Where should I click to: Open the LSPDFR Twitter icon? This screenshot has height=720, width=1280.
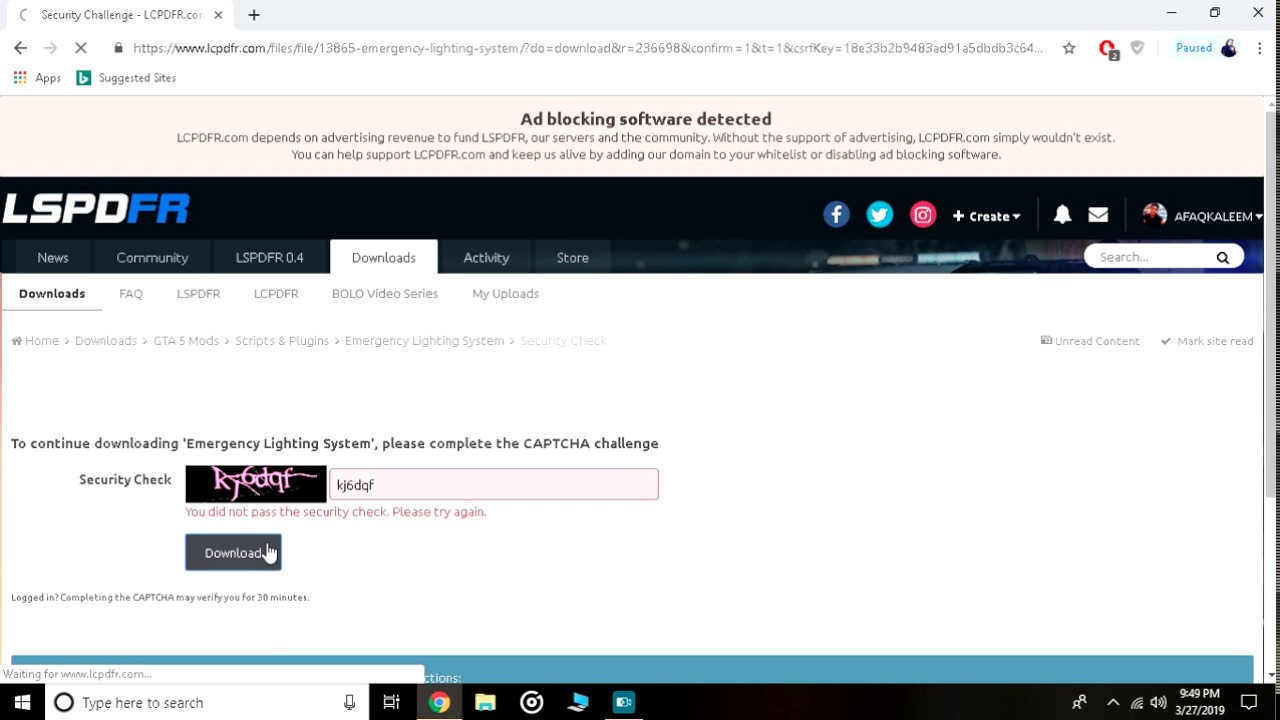pos(880,215)
